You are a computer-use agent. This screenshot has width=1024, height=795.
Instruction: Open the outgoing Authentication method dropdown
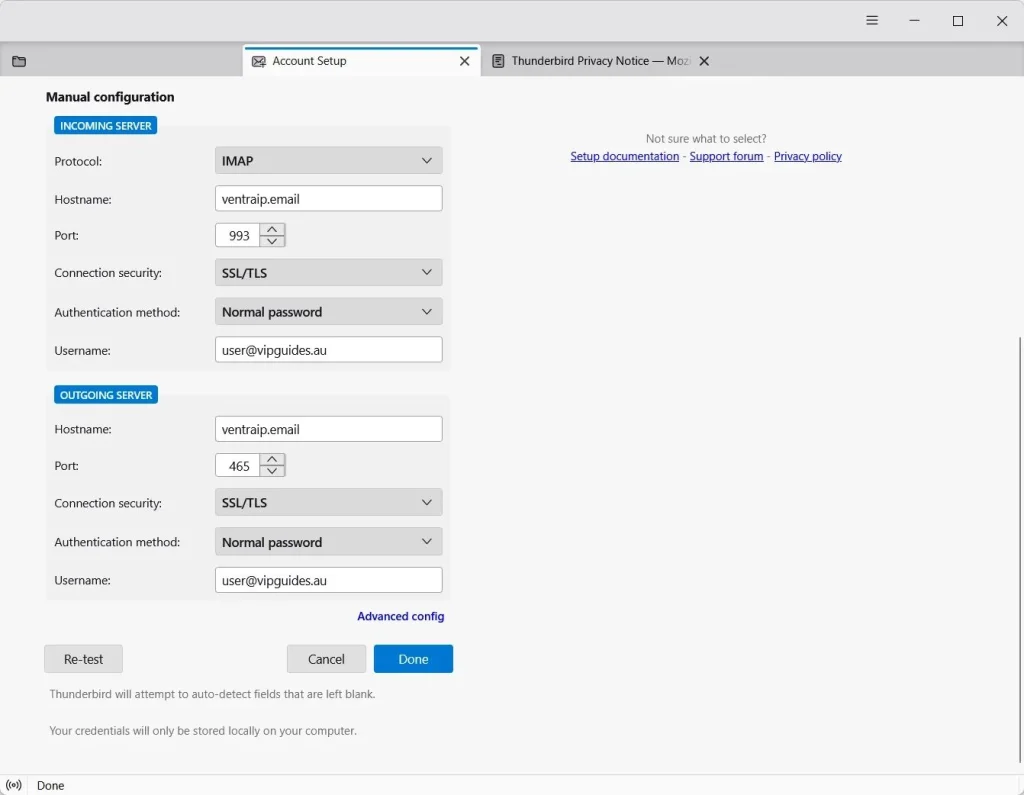tap(328, 541)
